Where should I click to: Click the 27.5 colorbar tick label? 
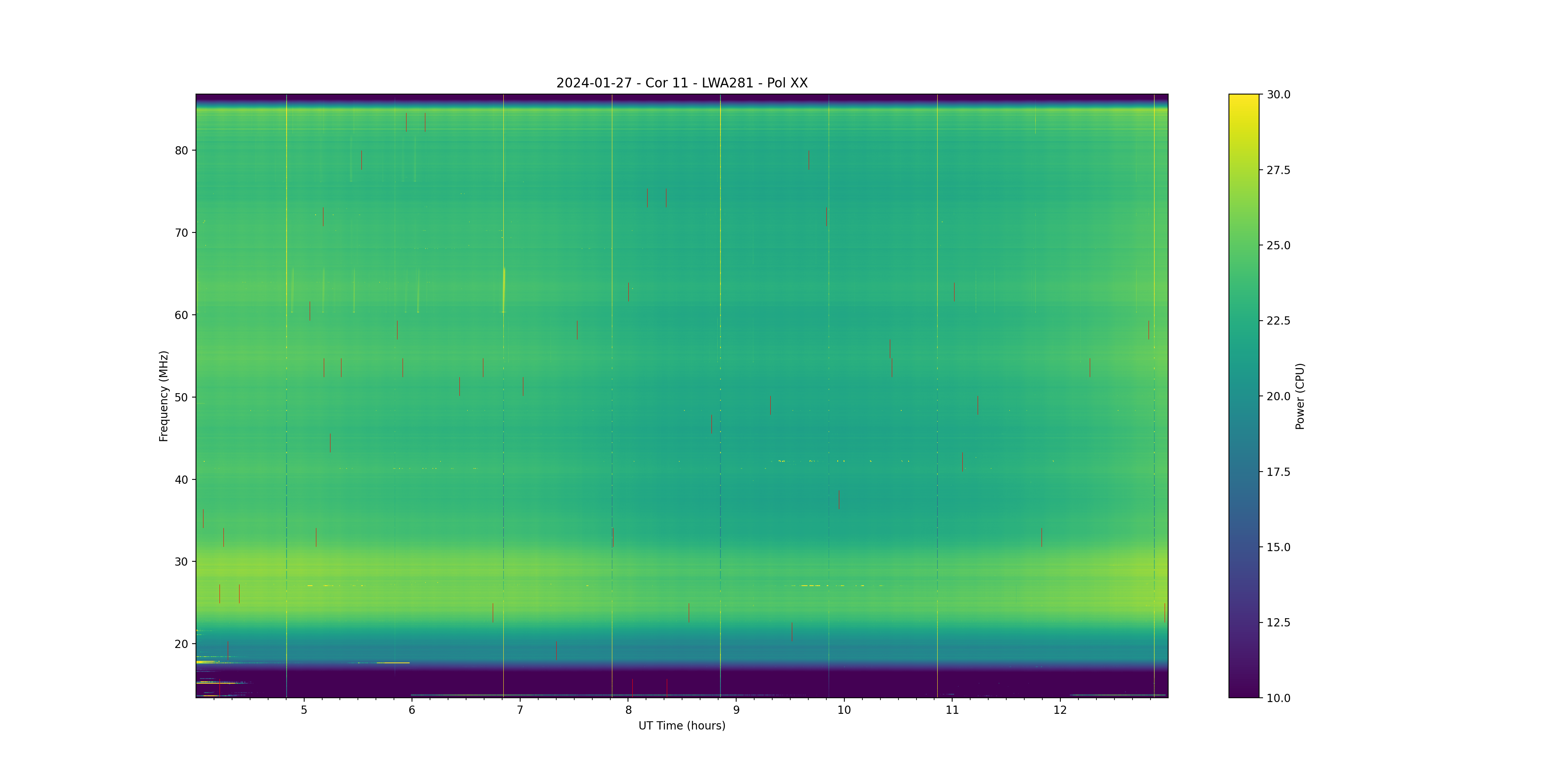(1278, 170)
